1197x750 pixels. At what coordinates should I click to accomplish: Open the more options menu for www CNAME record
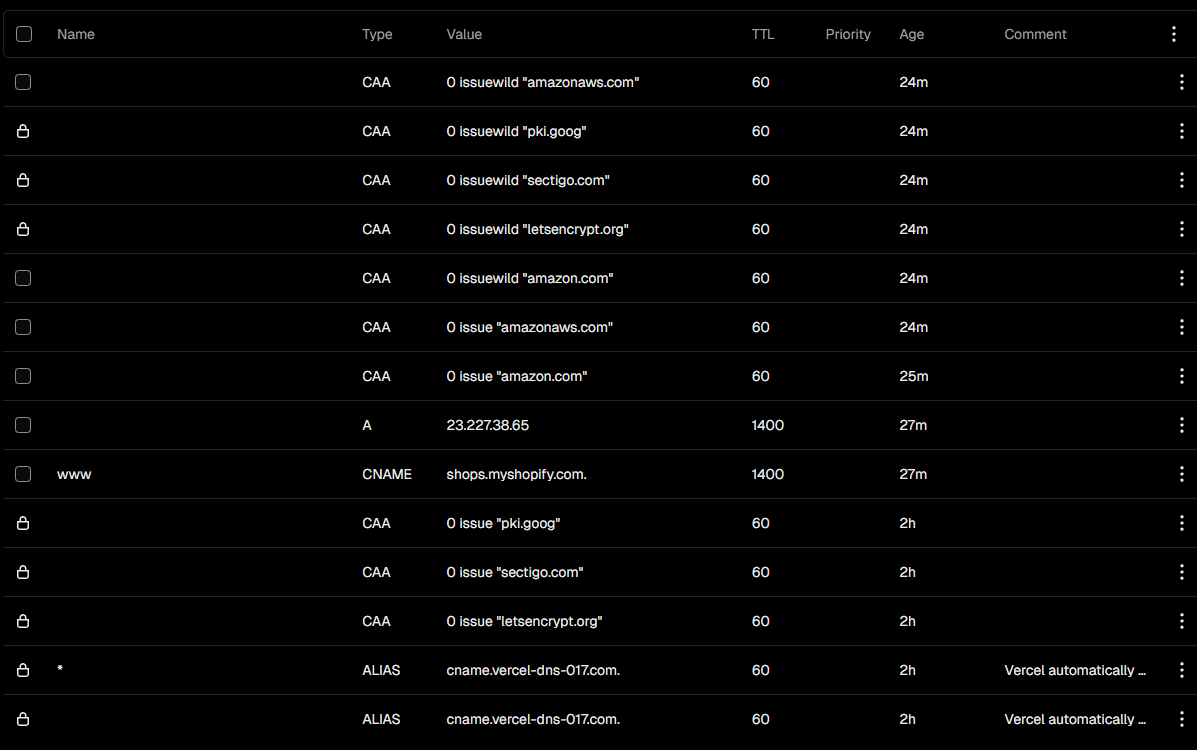click(x=1182, y=474)
